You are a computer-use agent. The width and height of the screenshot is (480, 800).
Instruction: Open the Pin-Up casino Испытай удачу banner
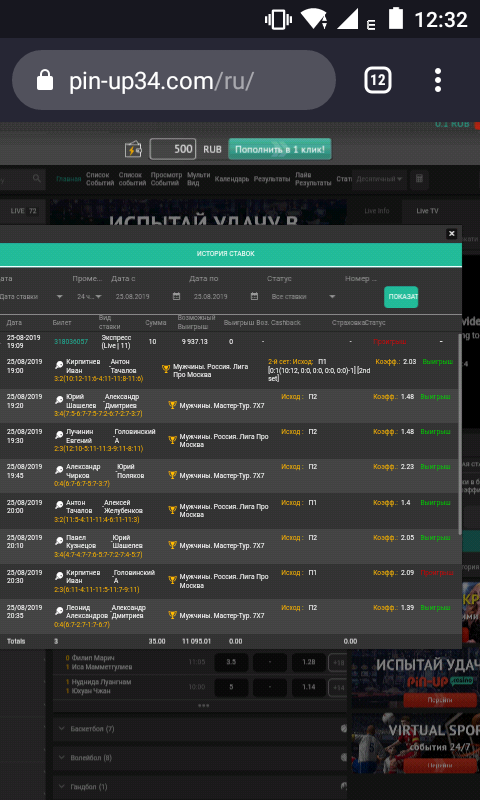[x=416, y=680]
